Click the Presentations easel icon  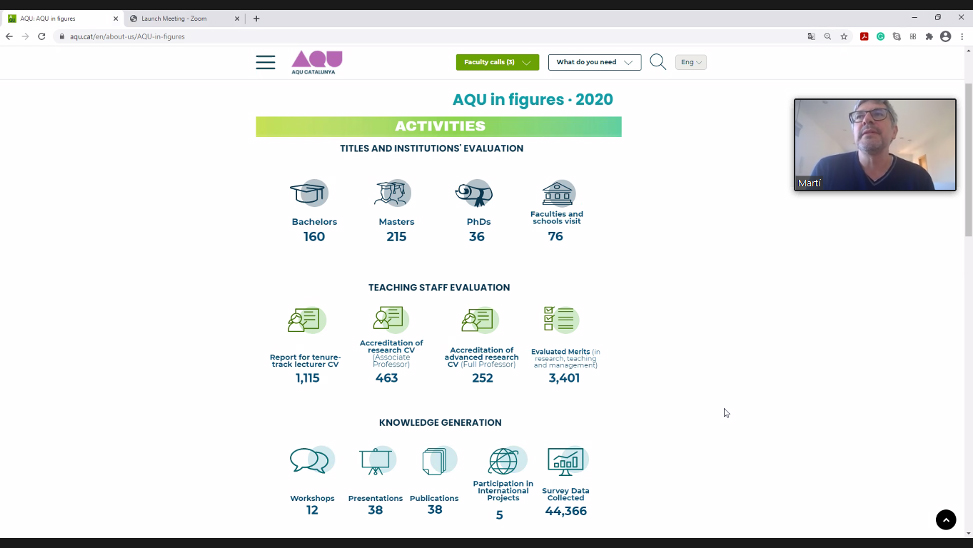[377, 461]
